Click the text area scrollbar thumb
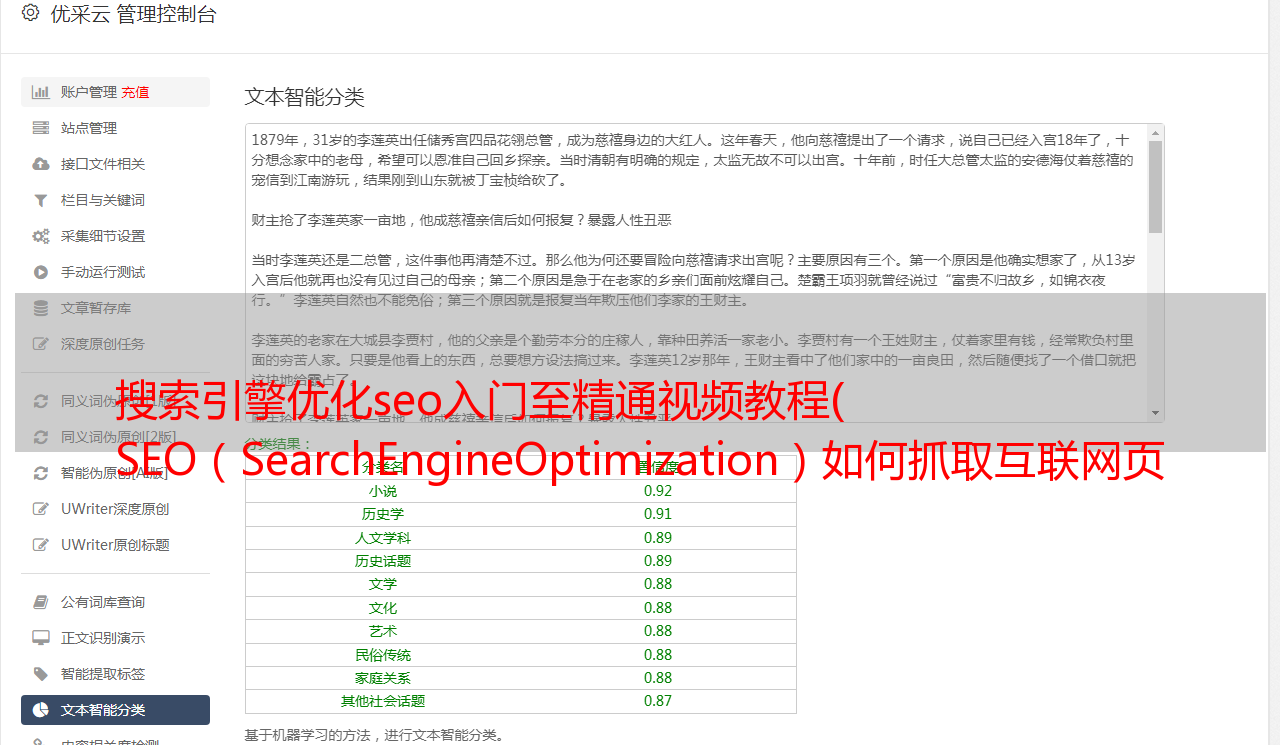This screenshot has width=1280, height=745. pos(1155,187)
